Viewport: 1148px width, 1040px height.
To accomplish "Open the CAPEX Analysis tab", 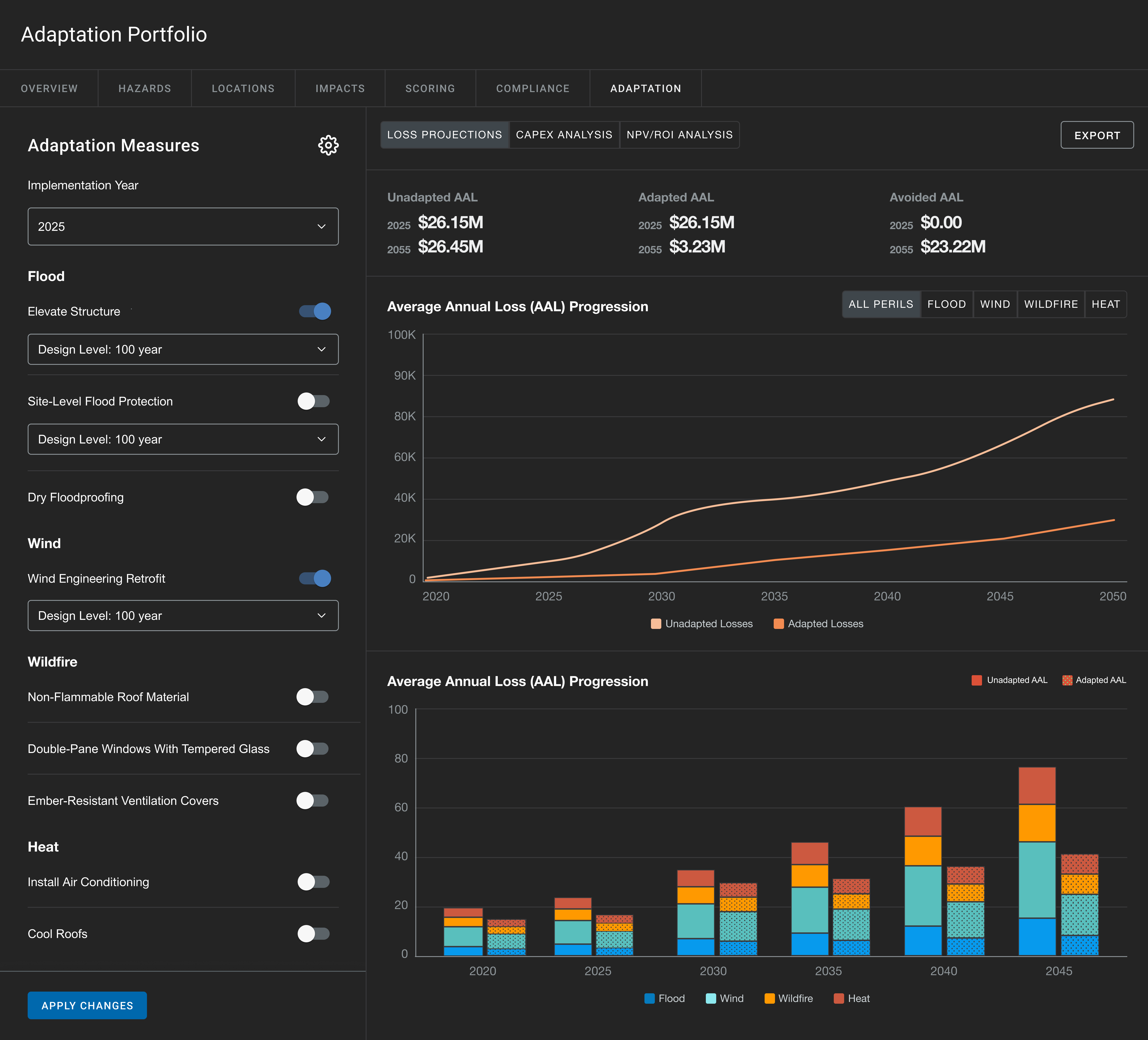I will (564, 135).
